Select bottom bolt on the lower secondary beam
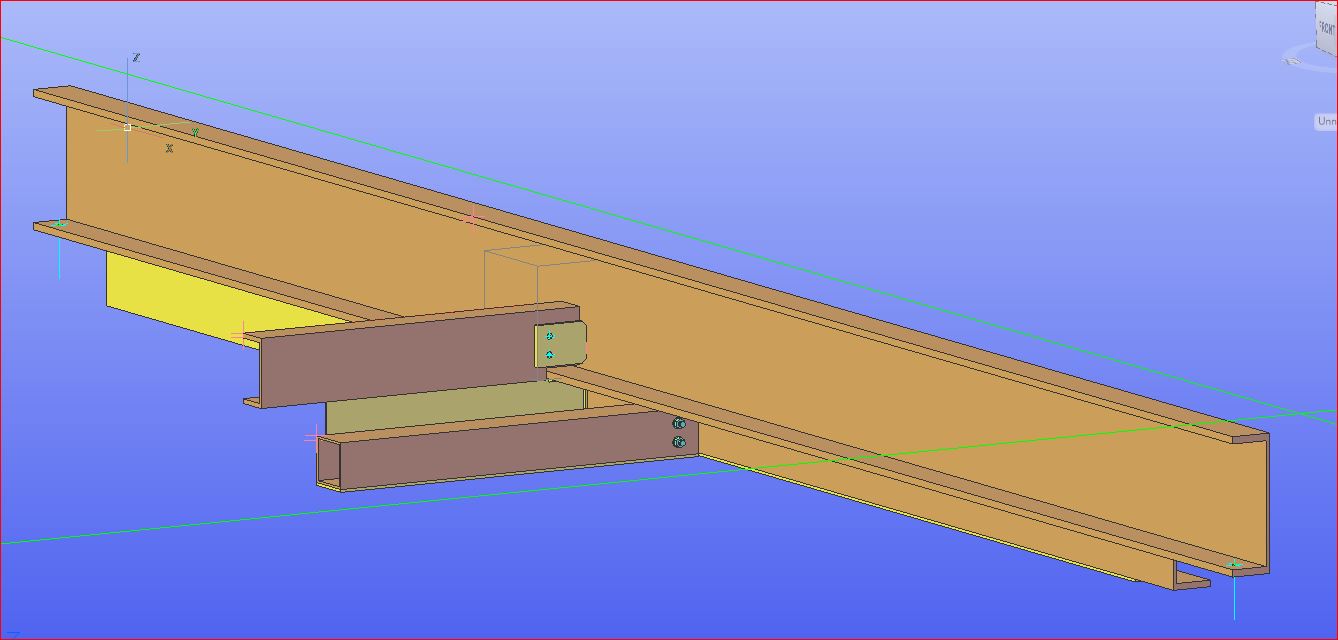Viewport: 1338px width, 640px height. [679, 442]
